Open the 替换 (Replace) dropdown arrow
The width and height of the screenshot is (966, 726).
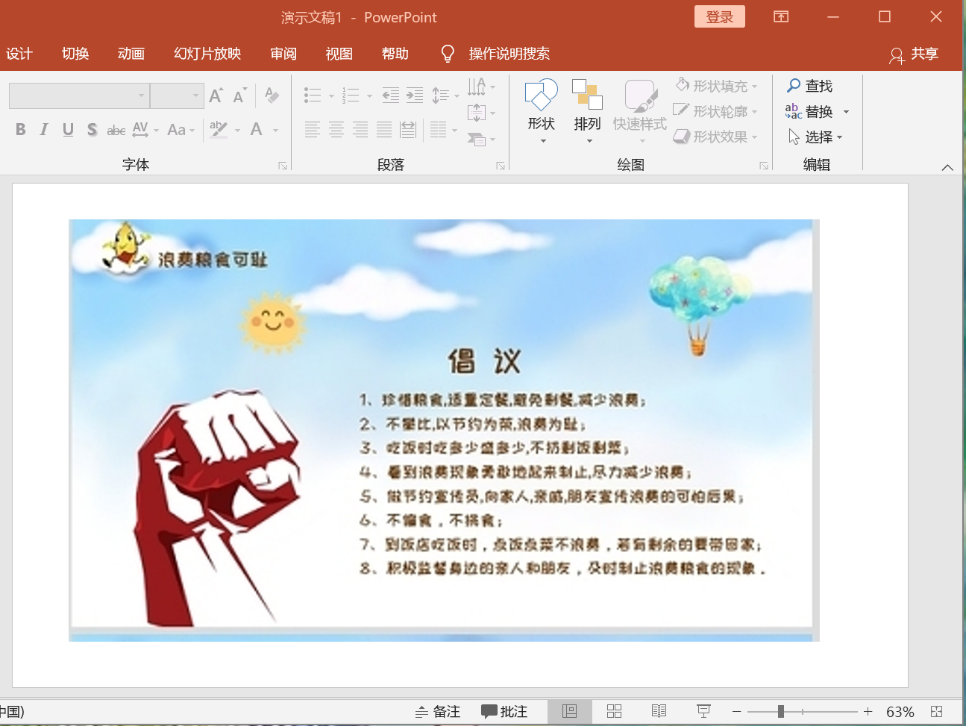tap(846, 112)
